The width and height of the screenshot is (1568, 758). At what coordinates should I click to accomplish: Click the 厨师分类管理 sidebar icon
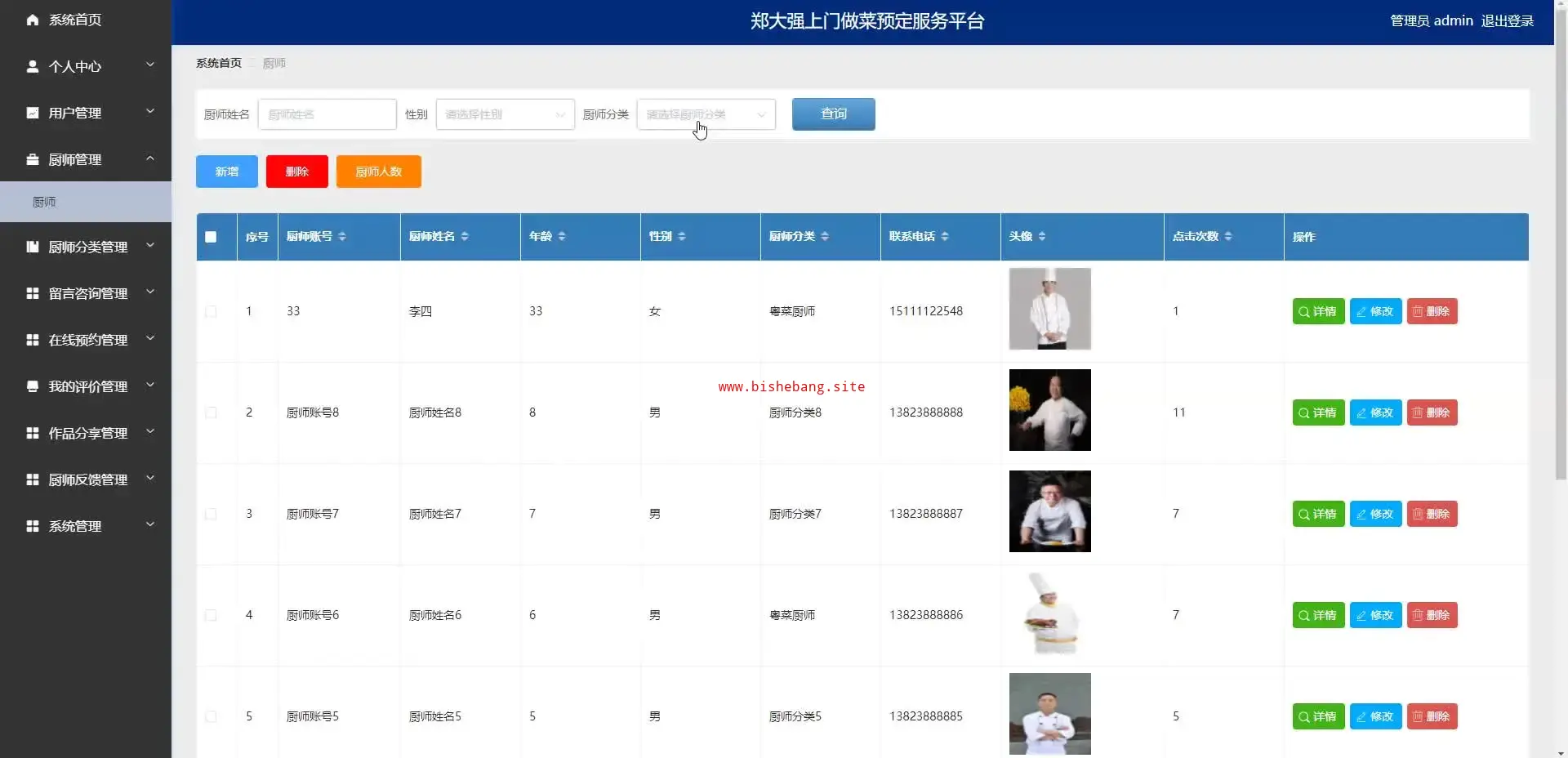(x=33, y=247)
